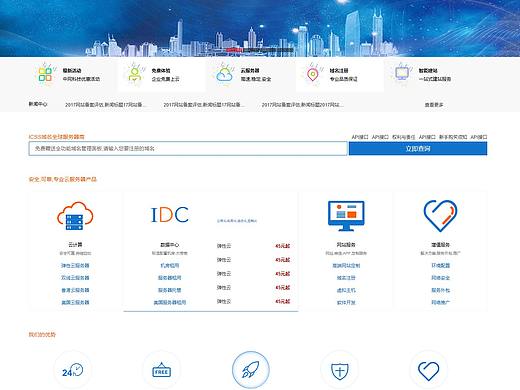Click the large blue heart value-added service icon
The height and width of the screenshot is (390, 520).
click(440, 216)
